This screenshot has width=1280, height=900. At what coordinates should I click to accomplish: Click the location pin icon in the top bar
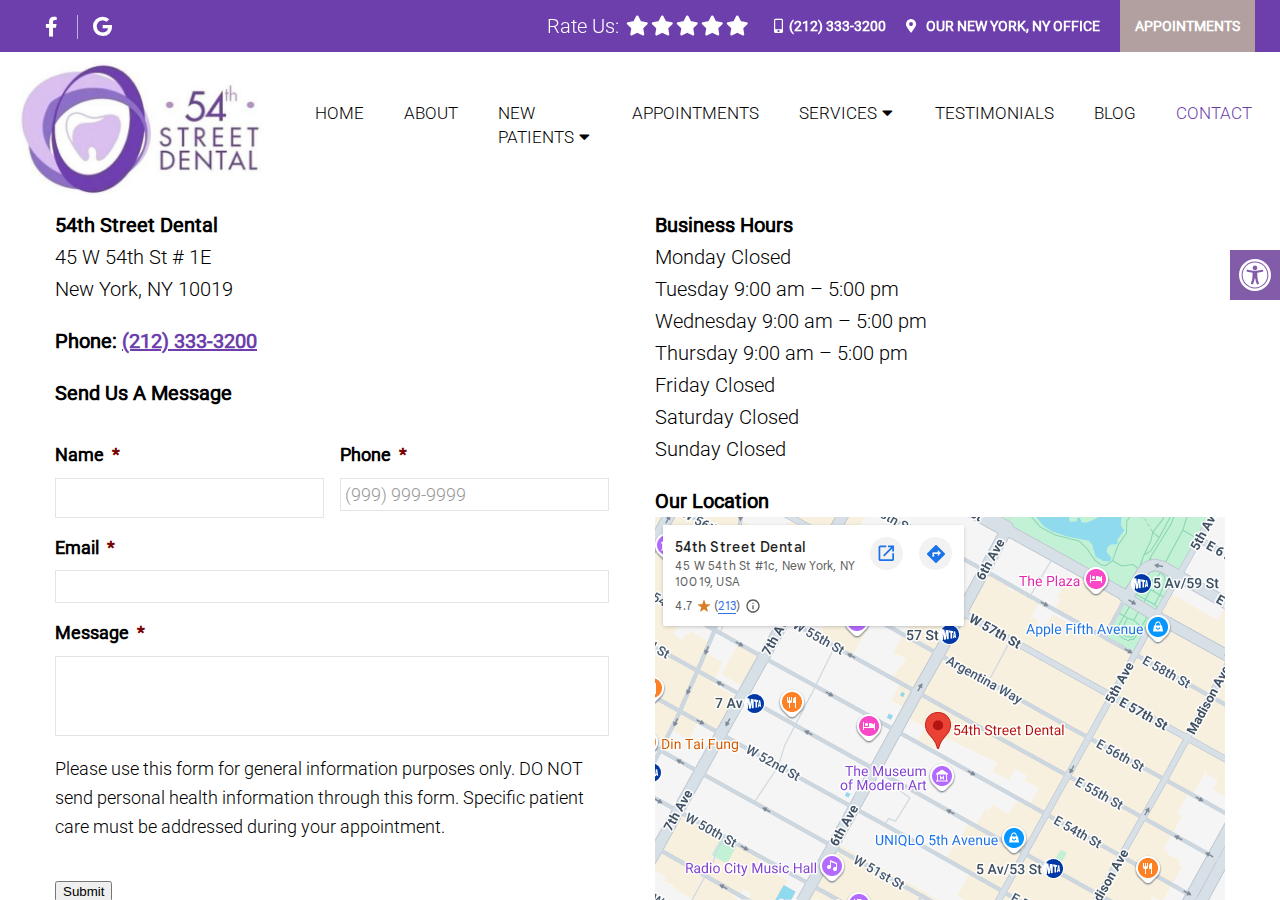(911, 26)
